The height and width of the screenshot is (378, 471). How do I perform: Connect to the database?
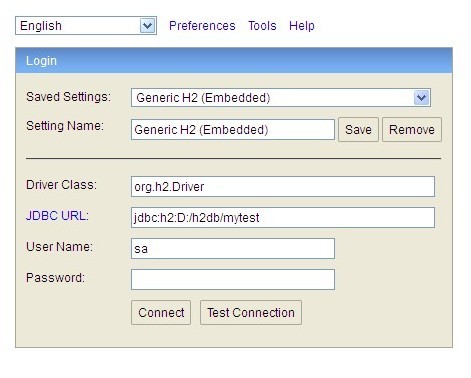161,313
